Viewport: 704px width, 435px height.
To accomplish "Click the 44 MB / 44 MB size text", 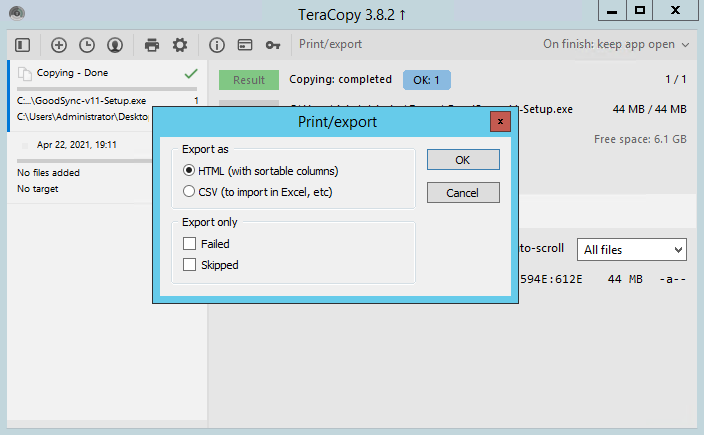I will click(650, 109).
